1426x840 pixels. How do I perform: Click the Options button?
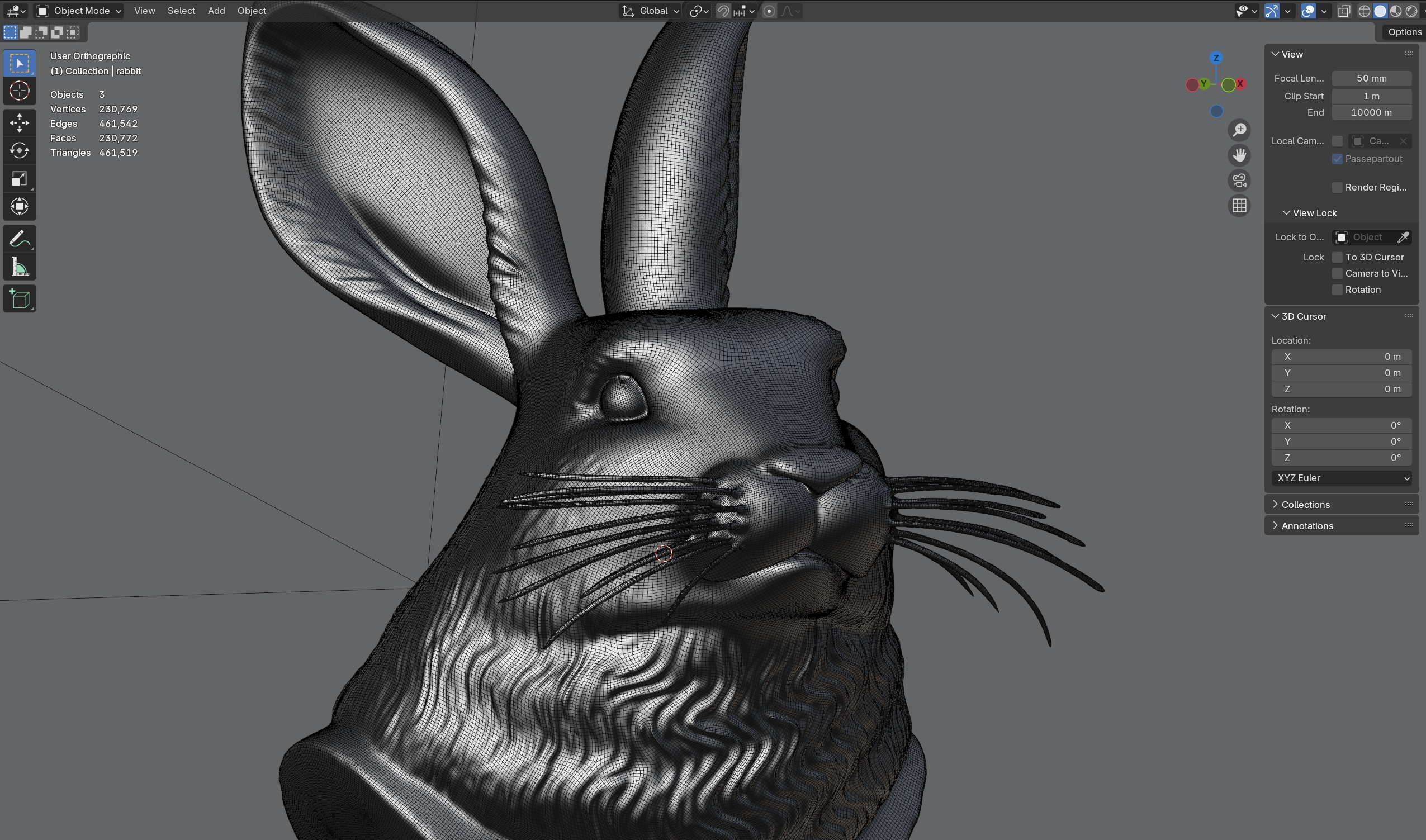point(1404,32)
